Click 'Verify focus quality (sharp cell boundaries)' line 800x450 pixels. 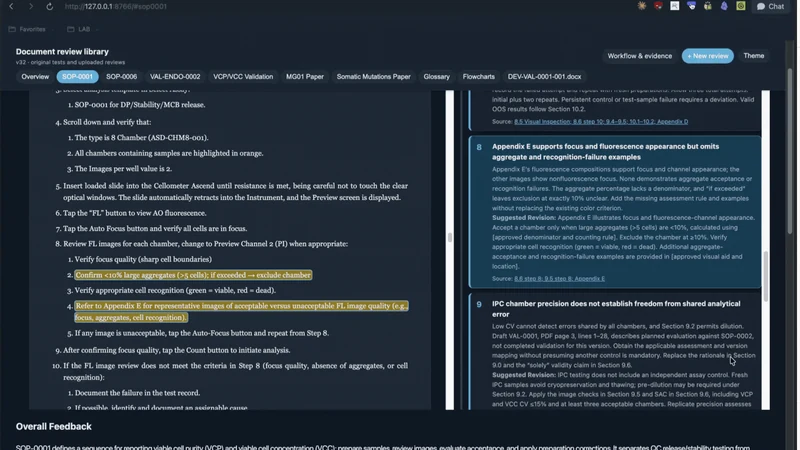tap(143, 259)
